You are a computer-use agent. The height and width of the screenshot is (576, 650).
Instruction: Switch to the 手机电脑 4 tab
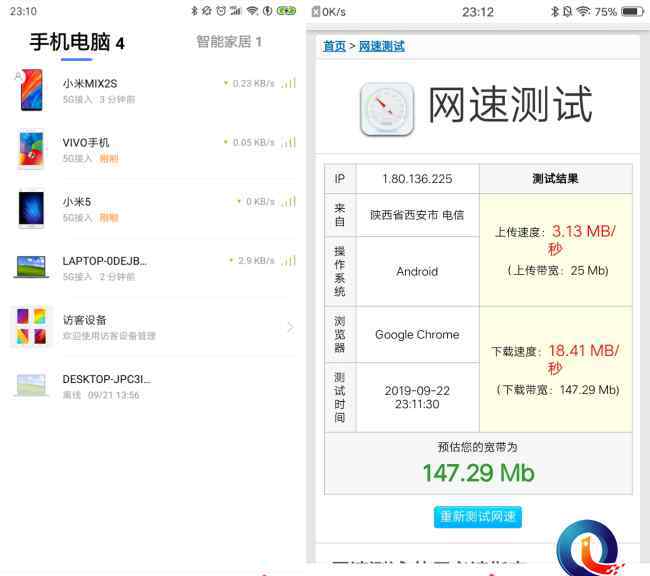(x=77, y=42)
